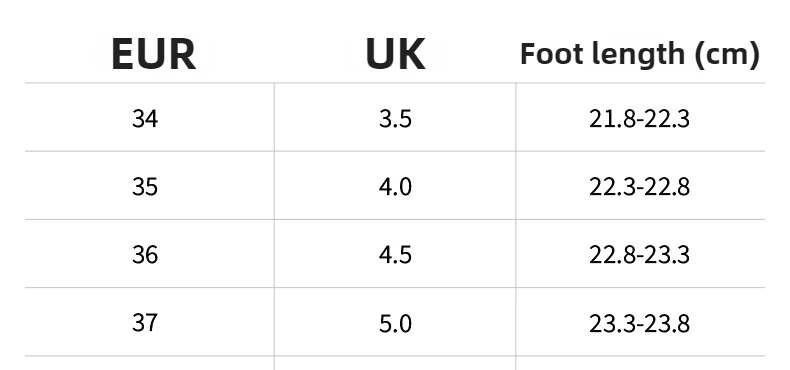790x370 pixels.
Task: Select foot length 23.3-23.8 cell
Action: pyautogui.click(x=639, y=323)
